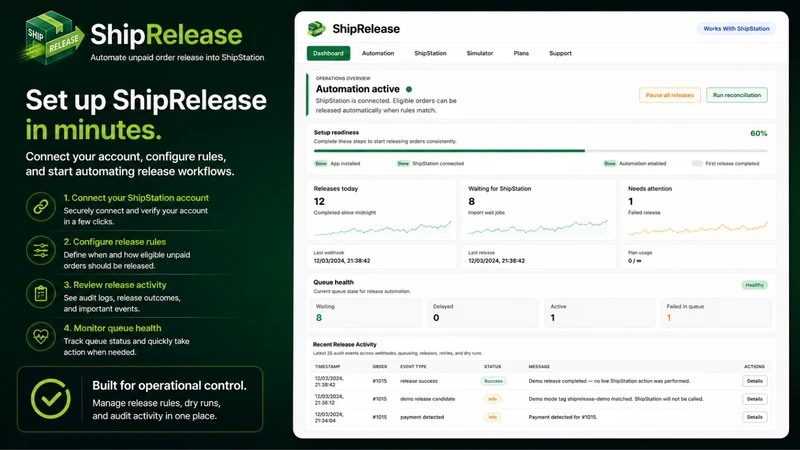Open the Dashboard tab
Image resolution: width=800 pixels, height=450 pixels.
[328, 53]
